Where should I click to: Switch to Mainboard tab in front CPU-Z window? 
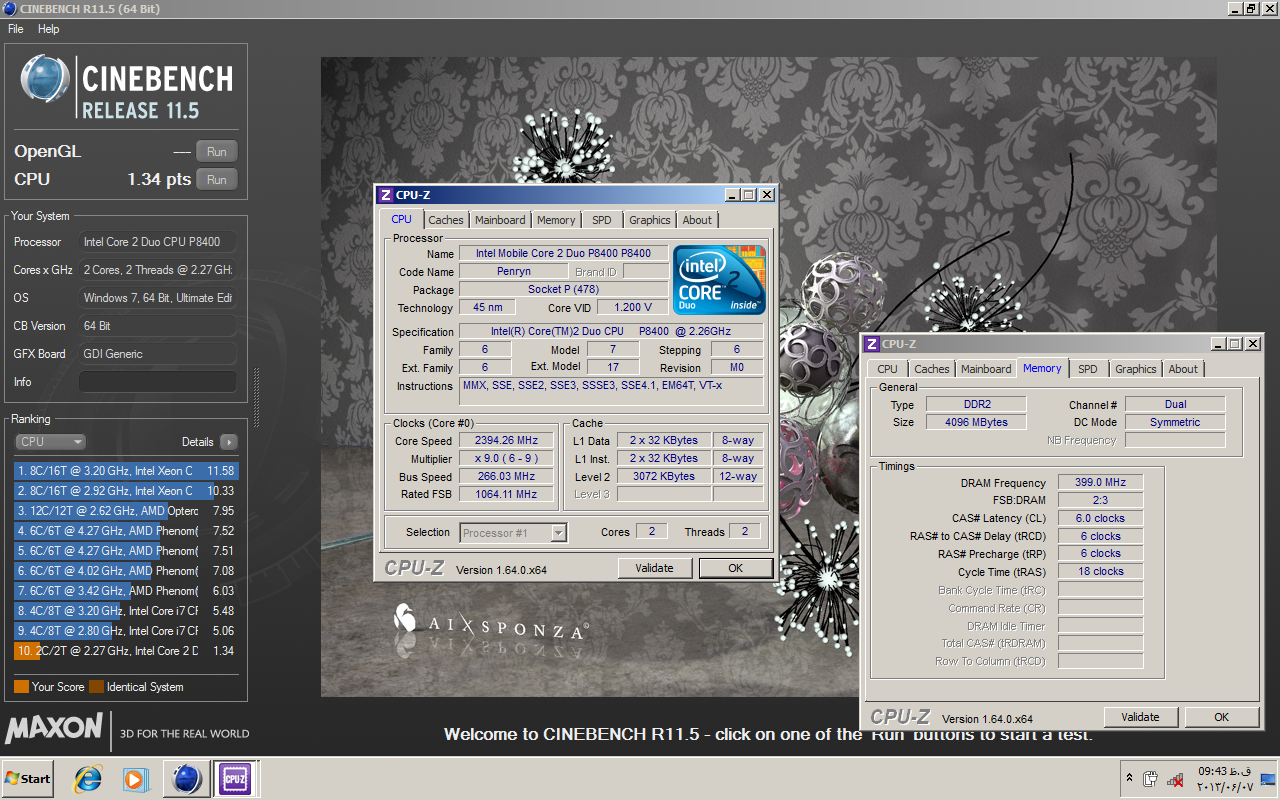[500, 220]
